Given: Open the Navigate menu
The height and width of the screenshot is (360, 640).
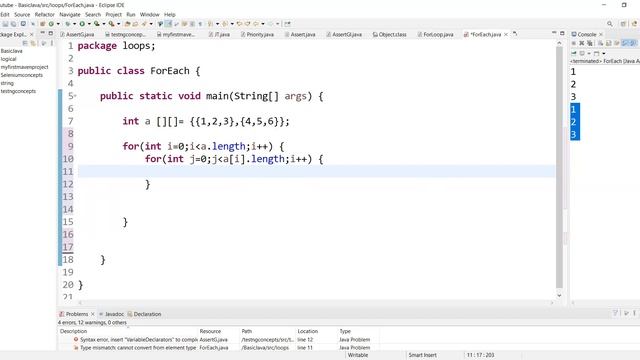Looking at the screenshot, I should tap(70, 14).
